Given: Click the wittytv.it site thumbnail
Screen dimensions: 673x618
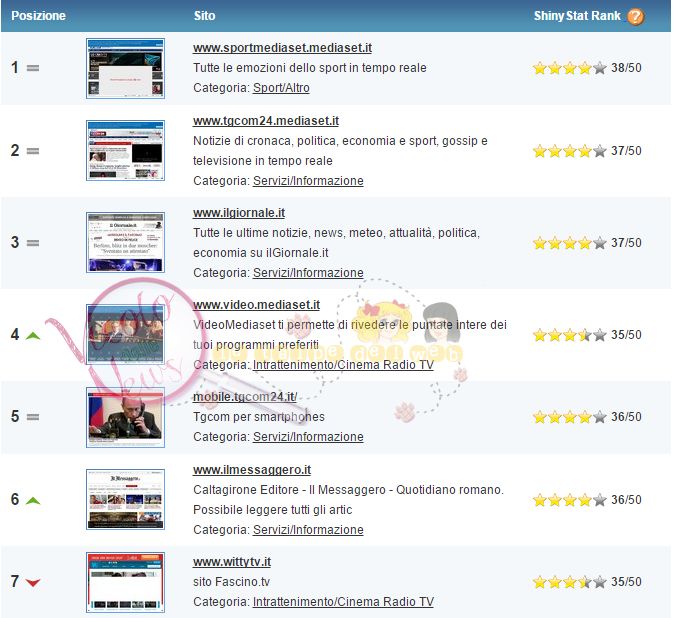Looking at the screenshot, I should tap(125, 582).
